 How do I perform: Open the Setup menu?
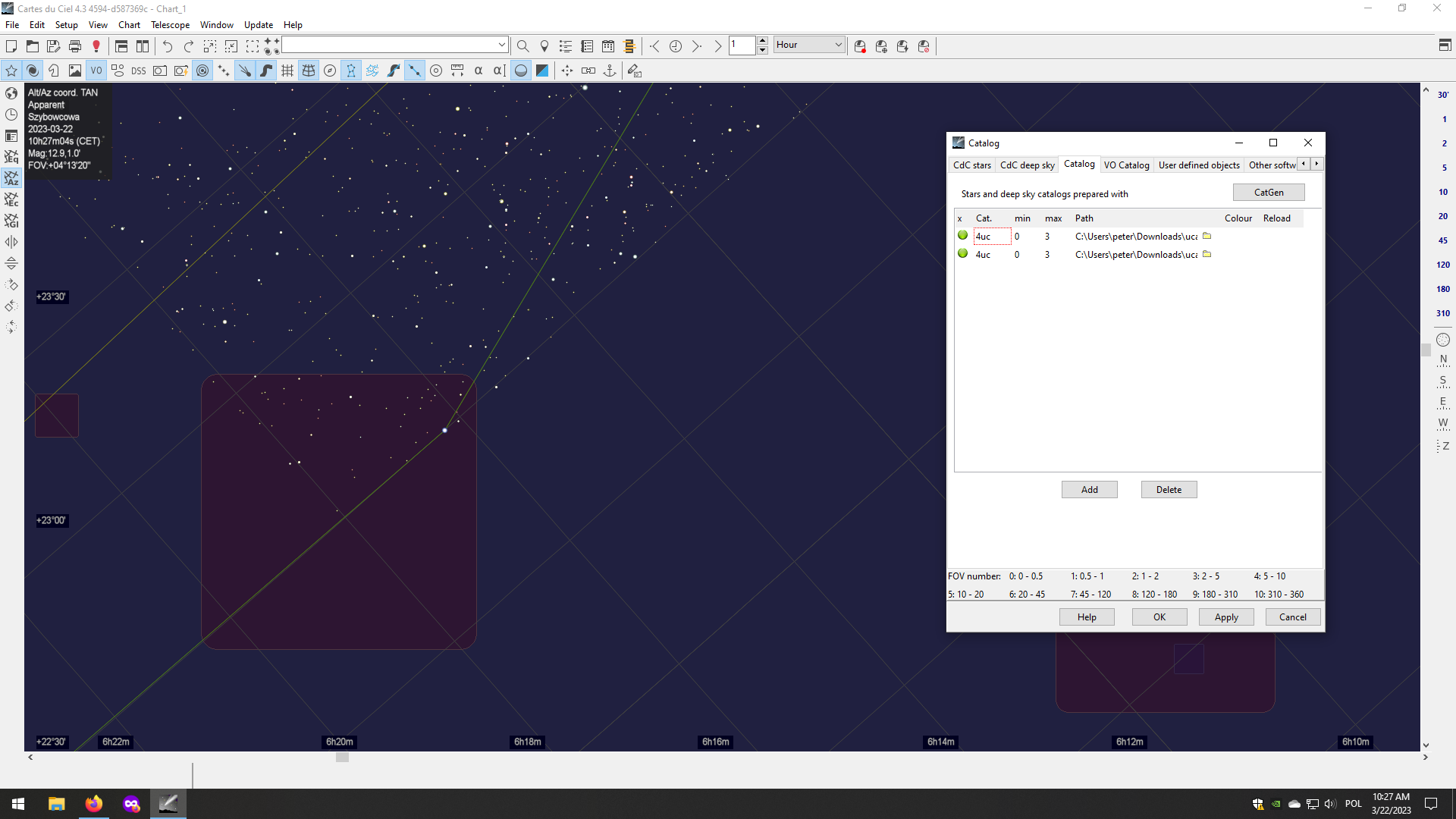pos(66,25)
